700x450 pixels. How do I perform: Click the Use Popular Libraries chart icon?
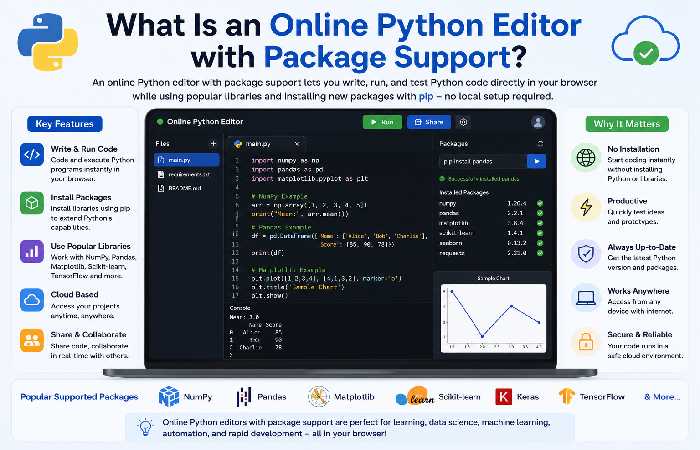point(32,252)
